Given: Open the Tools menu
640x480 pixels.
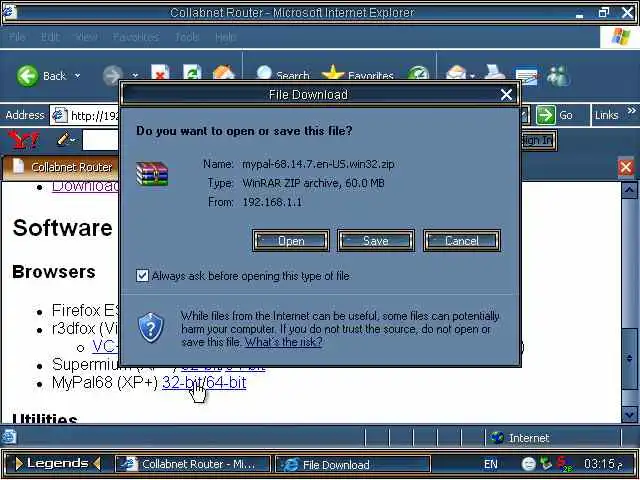Looking at the screenshot, I should [187, 37].
